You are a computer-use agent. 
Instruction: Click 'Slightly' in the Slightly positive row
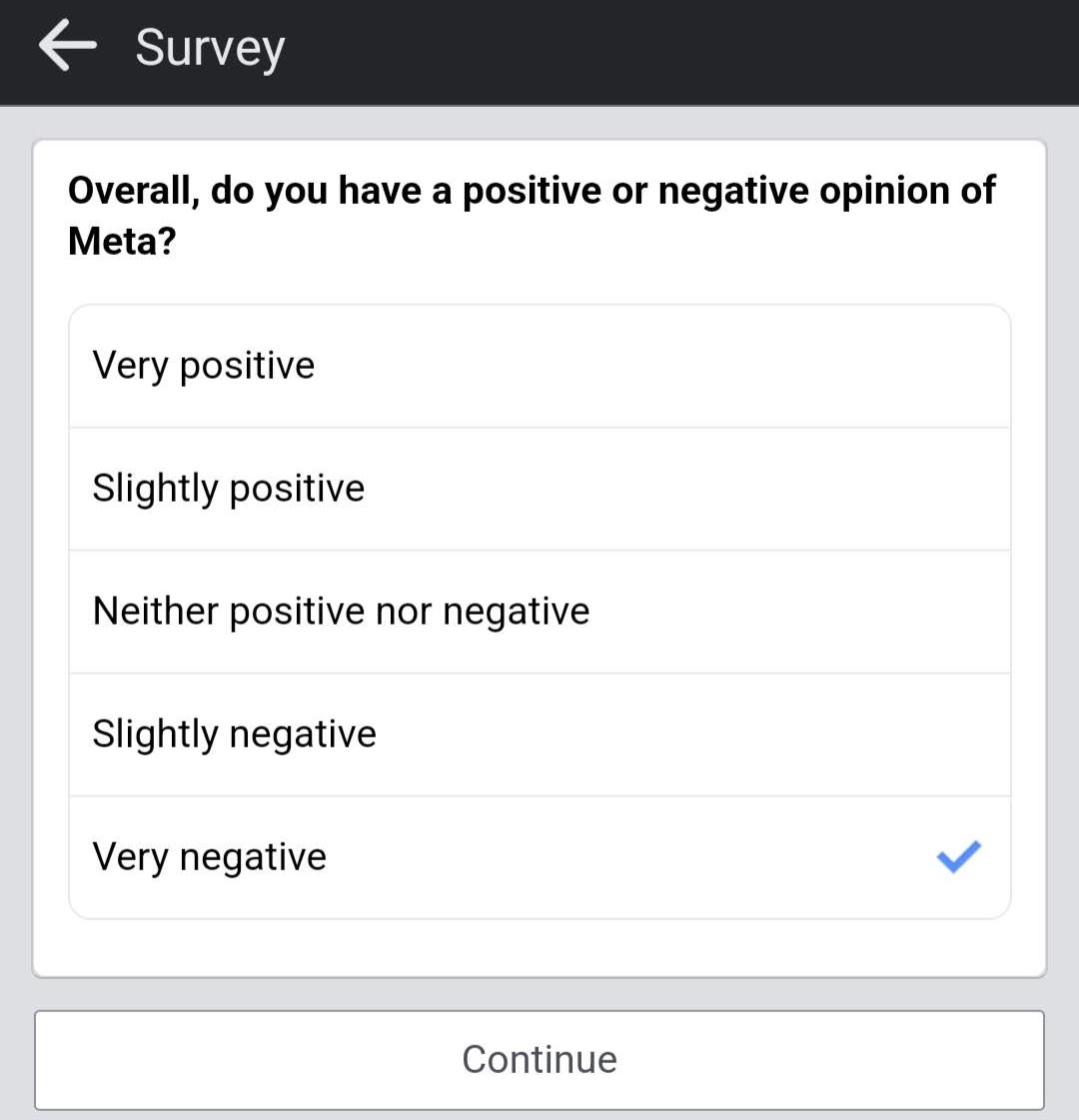tap(155, 490)
